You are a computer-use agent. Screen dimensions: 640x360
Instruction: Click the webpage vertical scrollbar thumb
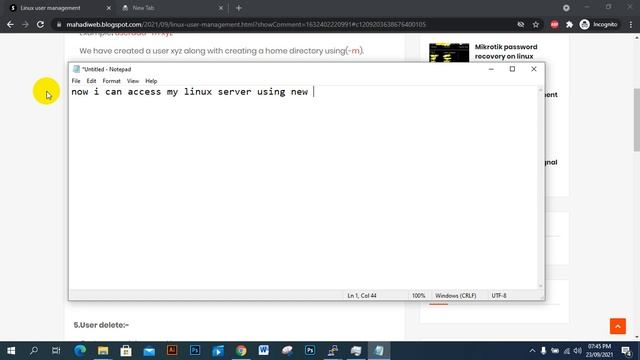636,120
